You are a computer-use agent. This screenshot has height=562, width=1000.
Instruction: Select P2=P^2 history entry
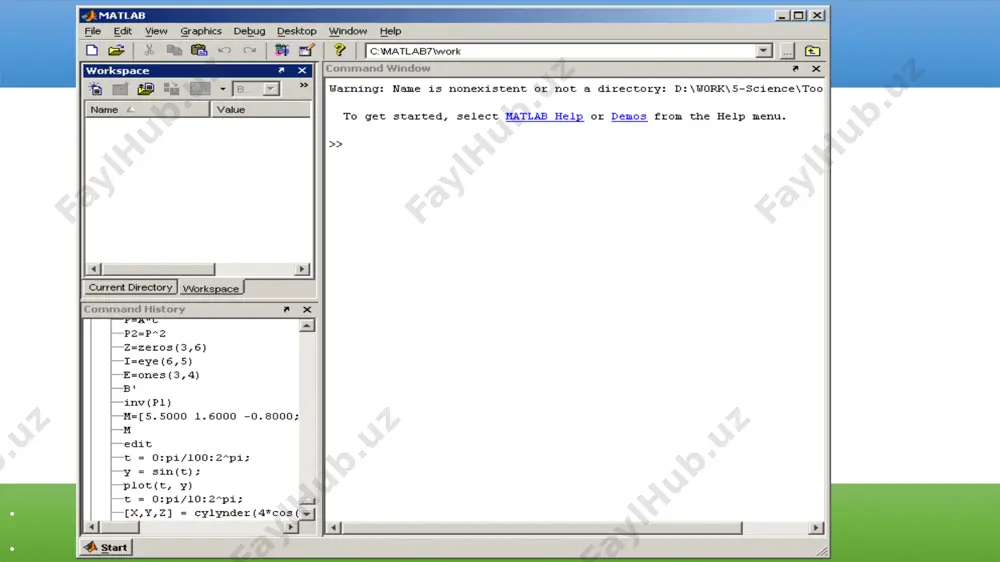point(145,334)
